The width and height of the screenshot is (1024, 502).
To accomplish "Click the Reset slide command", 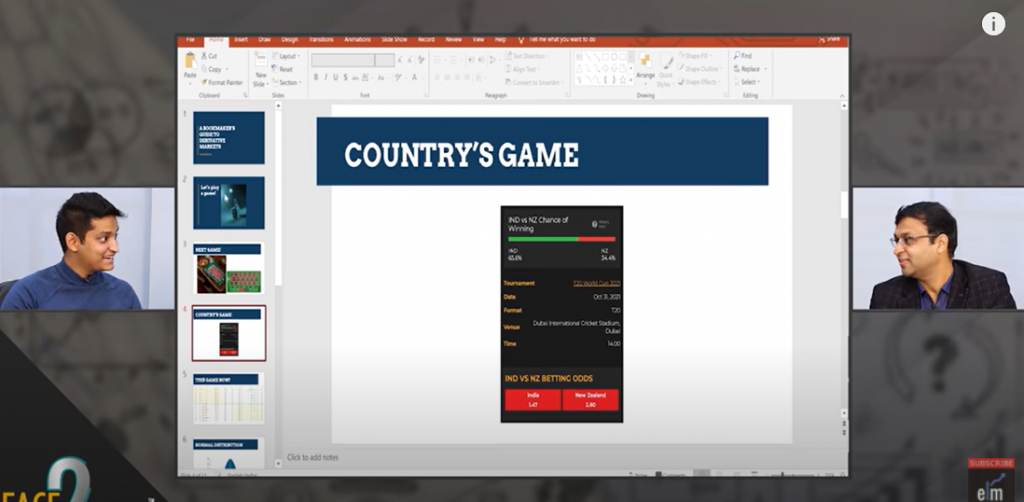I will pos(281,69).
